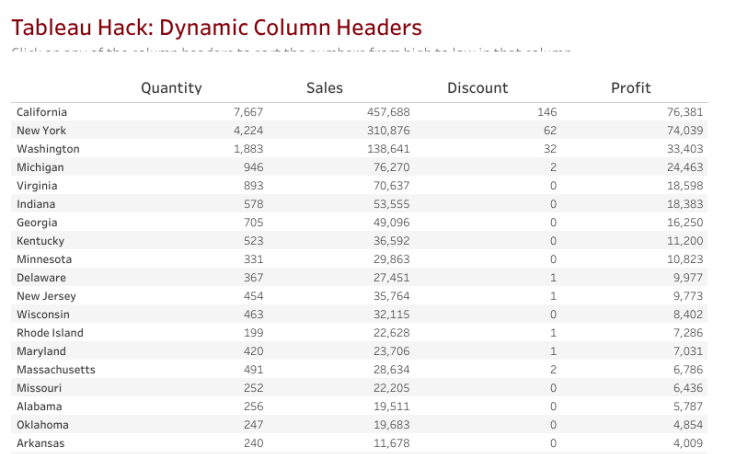Select the Massachusetts row label
736x454 pixels.
56,369
